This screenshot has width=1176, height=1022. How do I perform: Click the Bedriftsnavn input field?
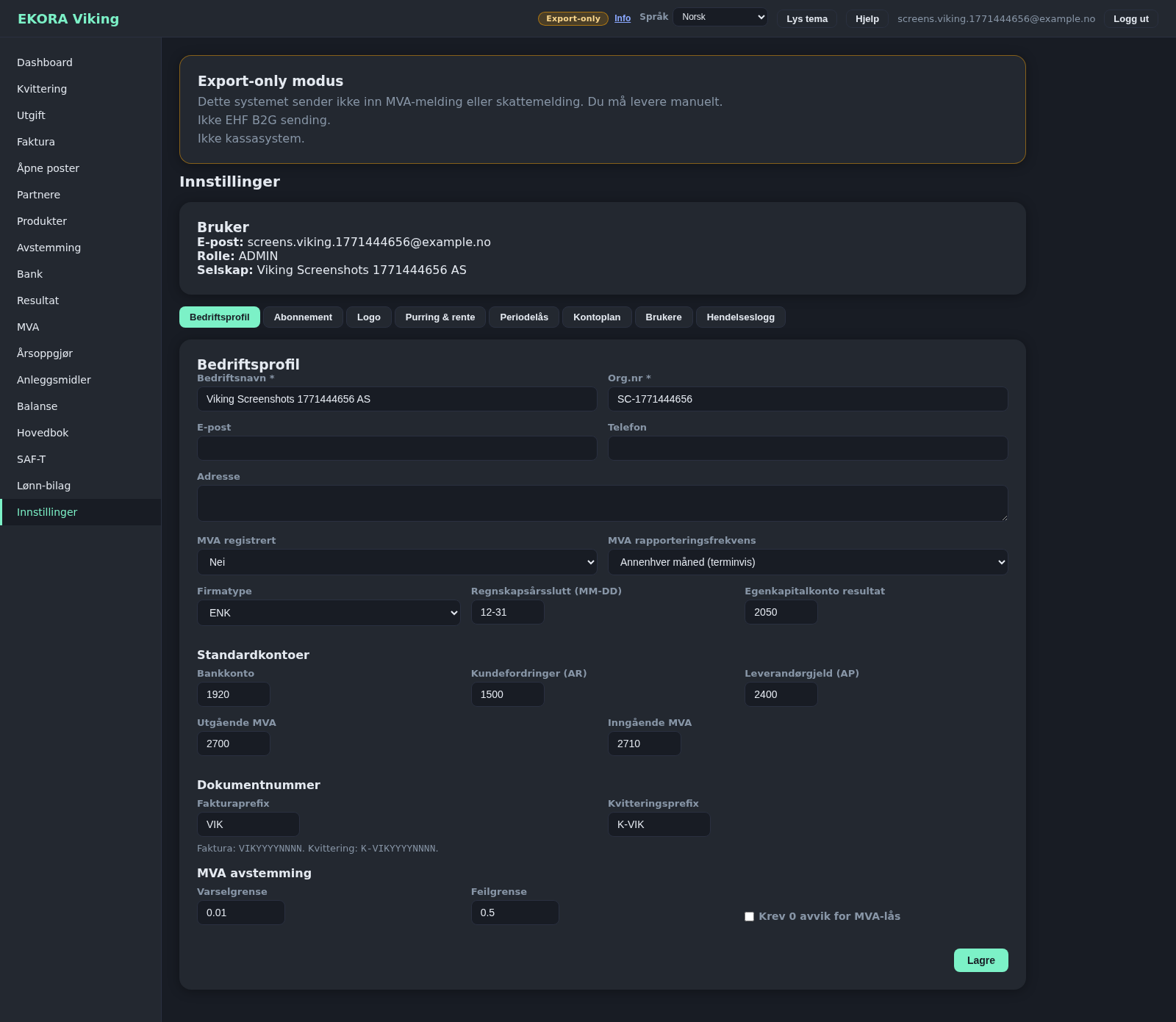[x=397, y=399]
